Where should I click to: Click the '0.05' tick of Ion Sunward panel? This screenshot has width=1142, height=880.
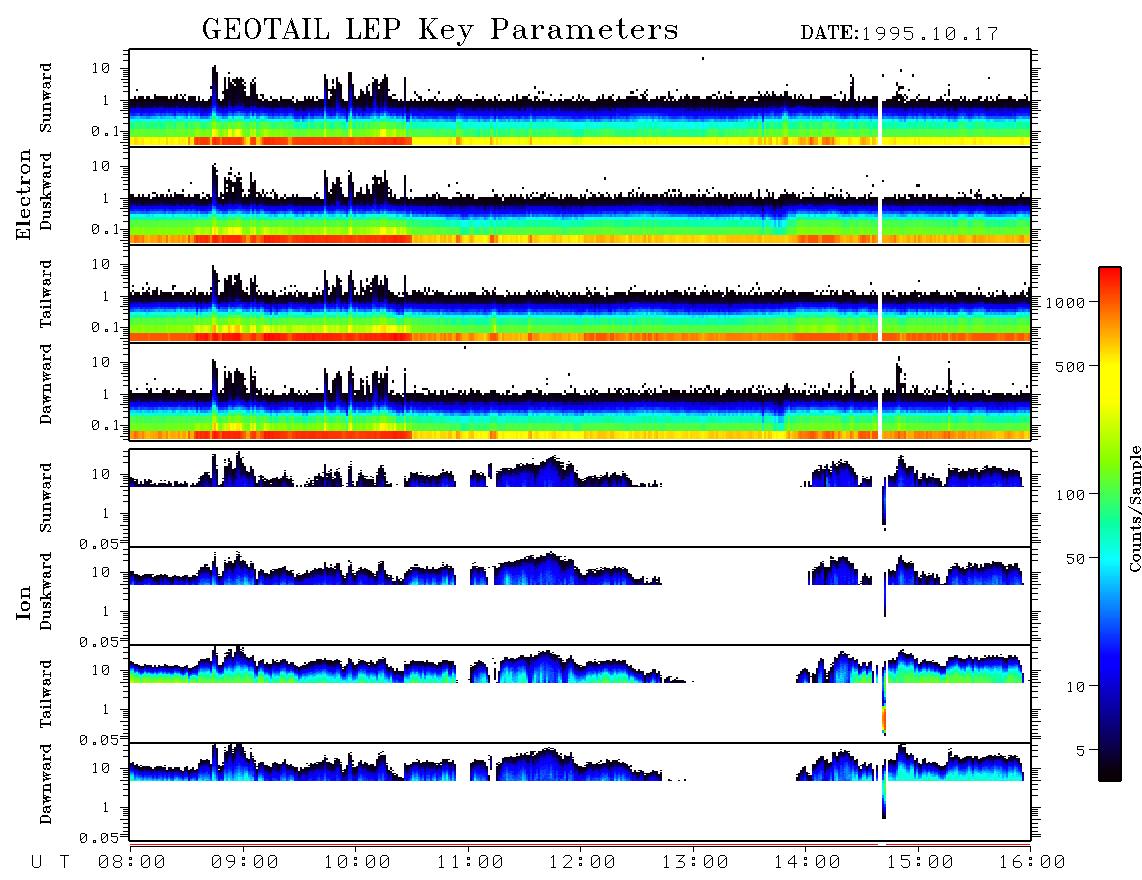coord(99,543)
